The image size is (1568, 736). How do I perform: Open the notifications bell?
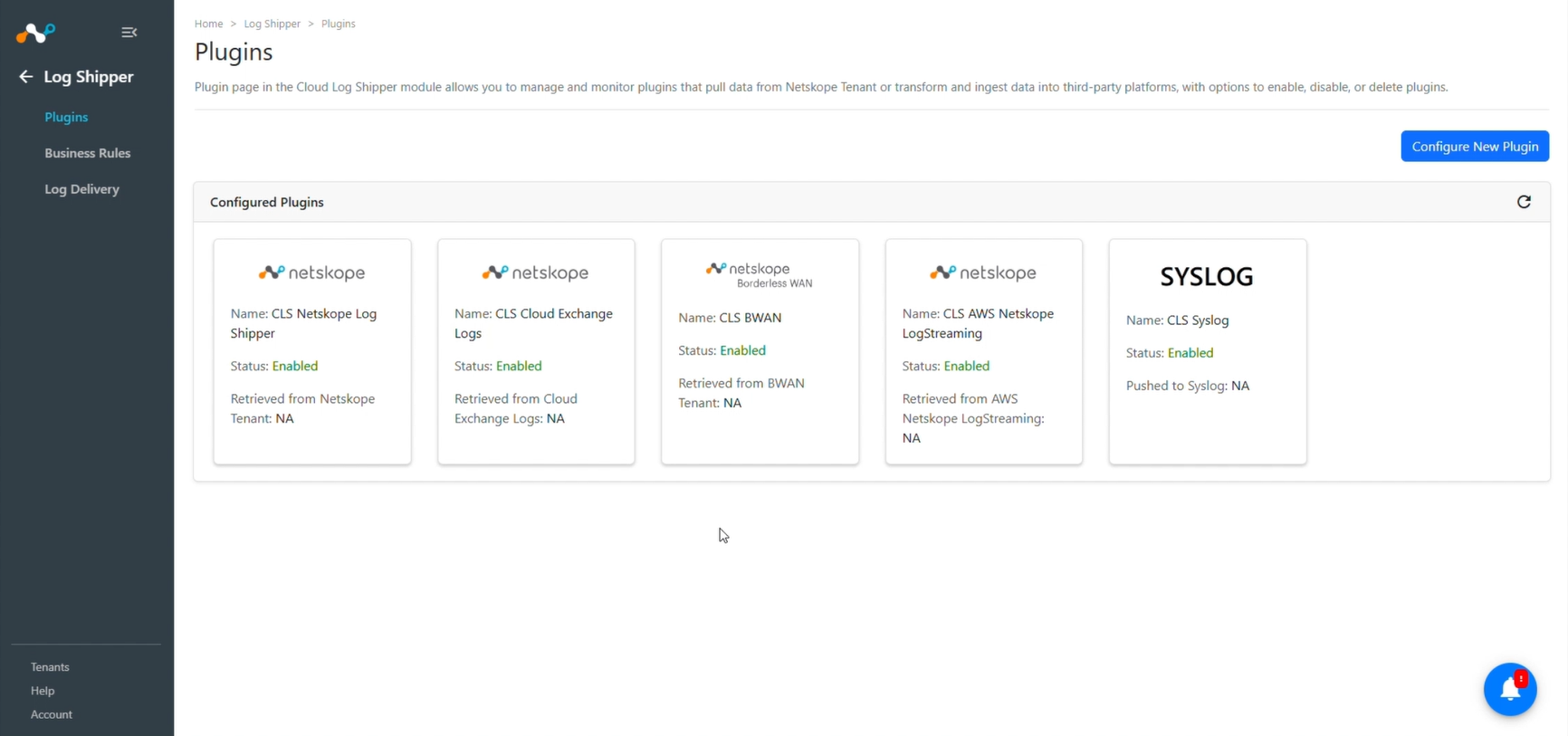(x=1510, y=689)
